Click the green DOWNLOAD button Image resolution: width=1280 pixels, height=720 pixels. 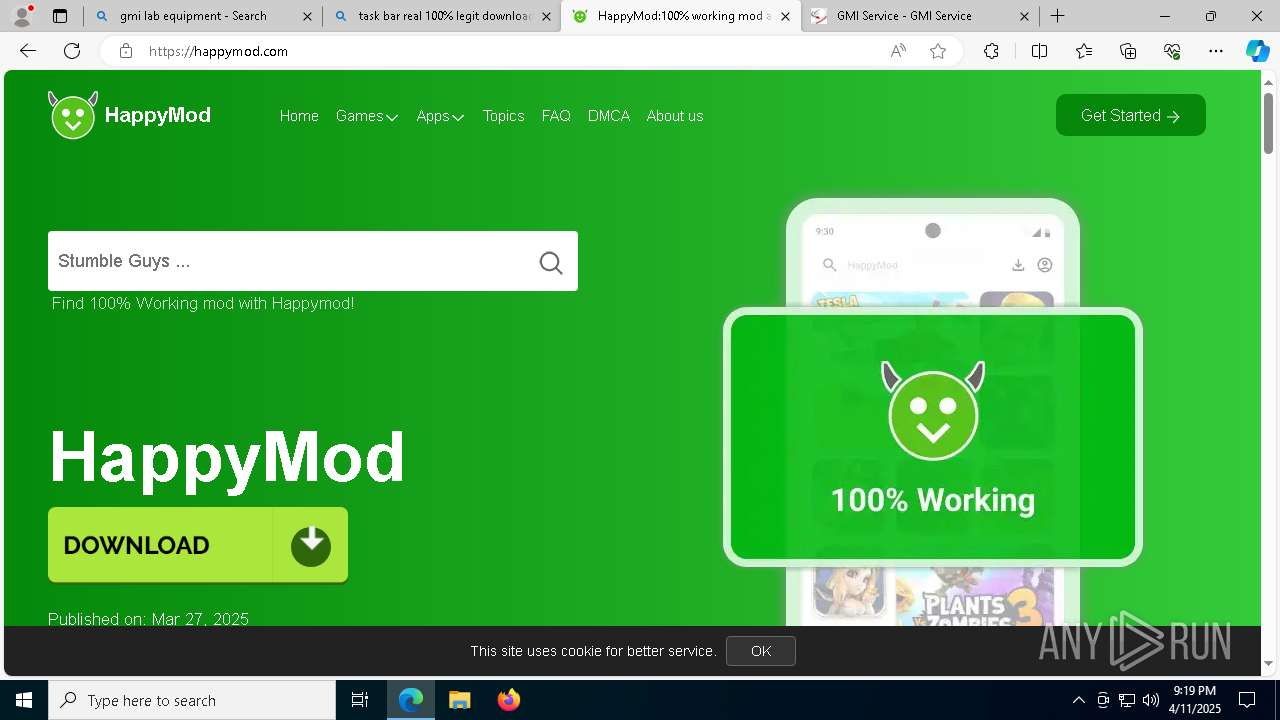pos(198,545)
